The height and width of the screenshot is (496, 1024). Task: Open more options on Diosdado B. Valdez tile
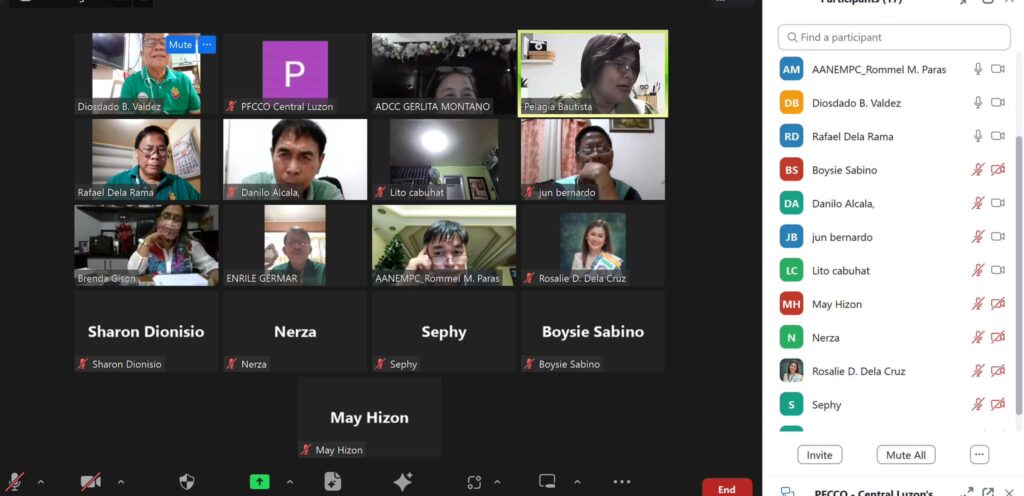[207, 44]
